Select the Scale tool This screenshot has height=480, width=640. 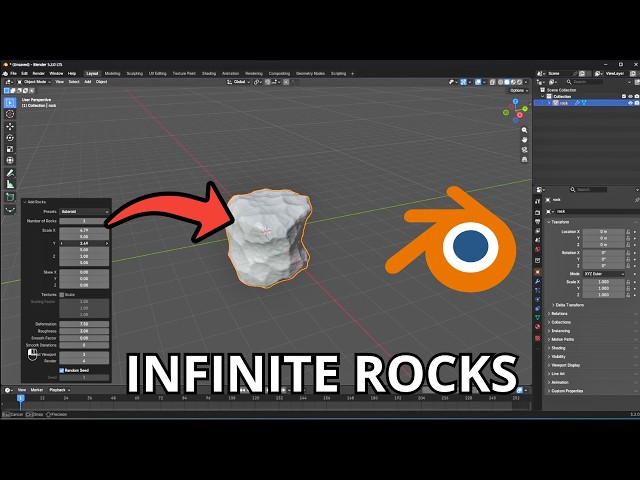(10, 149)
